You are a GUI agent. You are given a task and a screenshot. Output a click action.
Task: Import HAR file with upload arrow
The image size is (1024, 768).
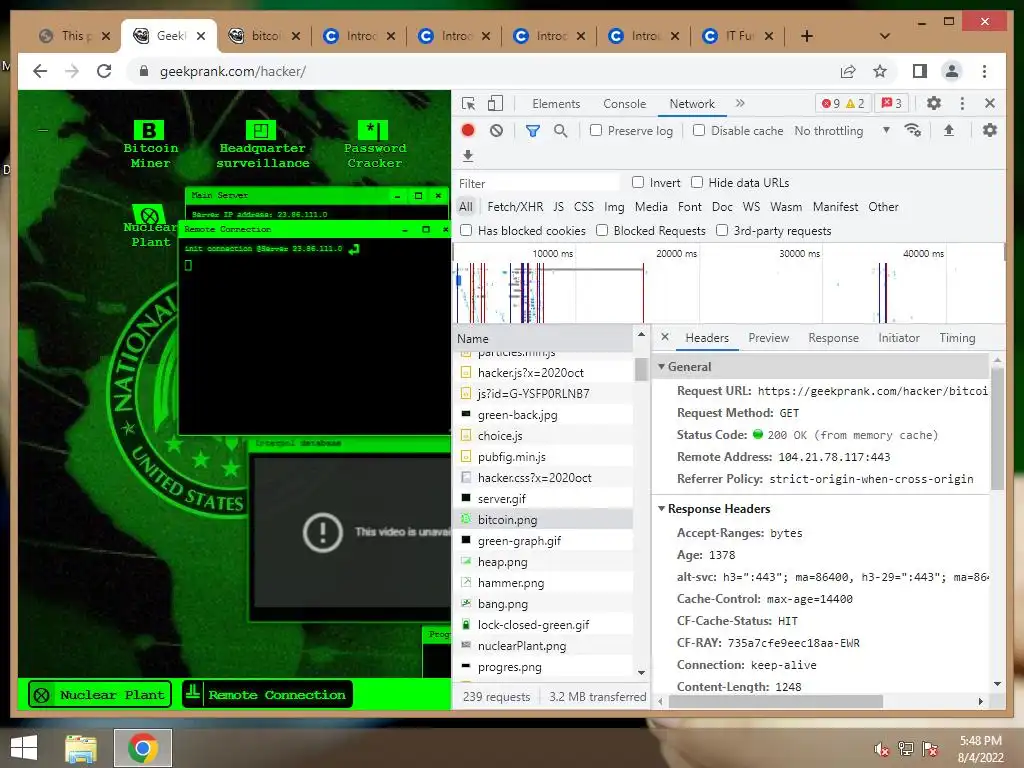click(x=949, y=130)
